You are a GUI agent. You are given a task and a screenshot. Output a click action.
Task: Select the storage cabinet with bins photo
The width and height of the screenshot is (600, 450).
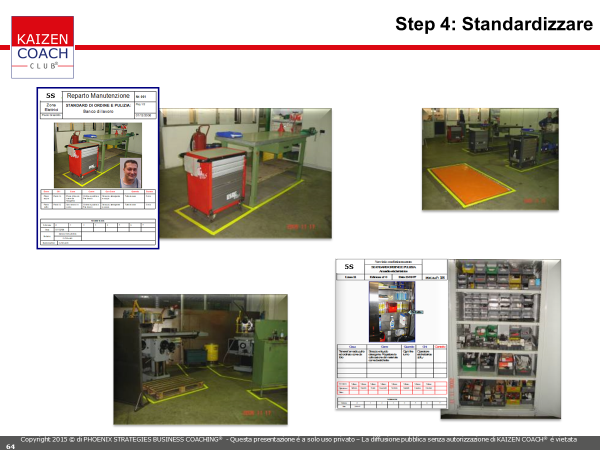(x=504, y=339)
